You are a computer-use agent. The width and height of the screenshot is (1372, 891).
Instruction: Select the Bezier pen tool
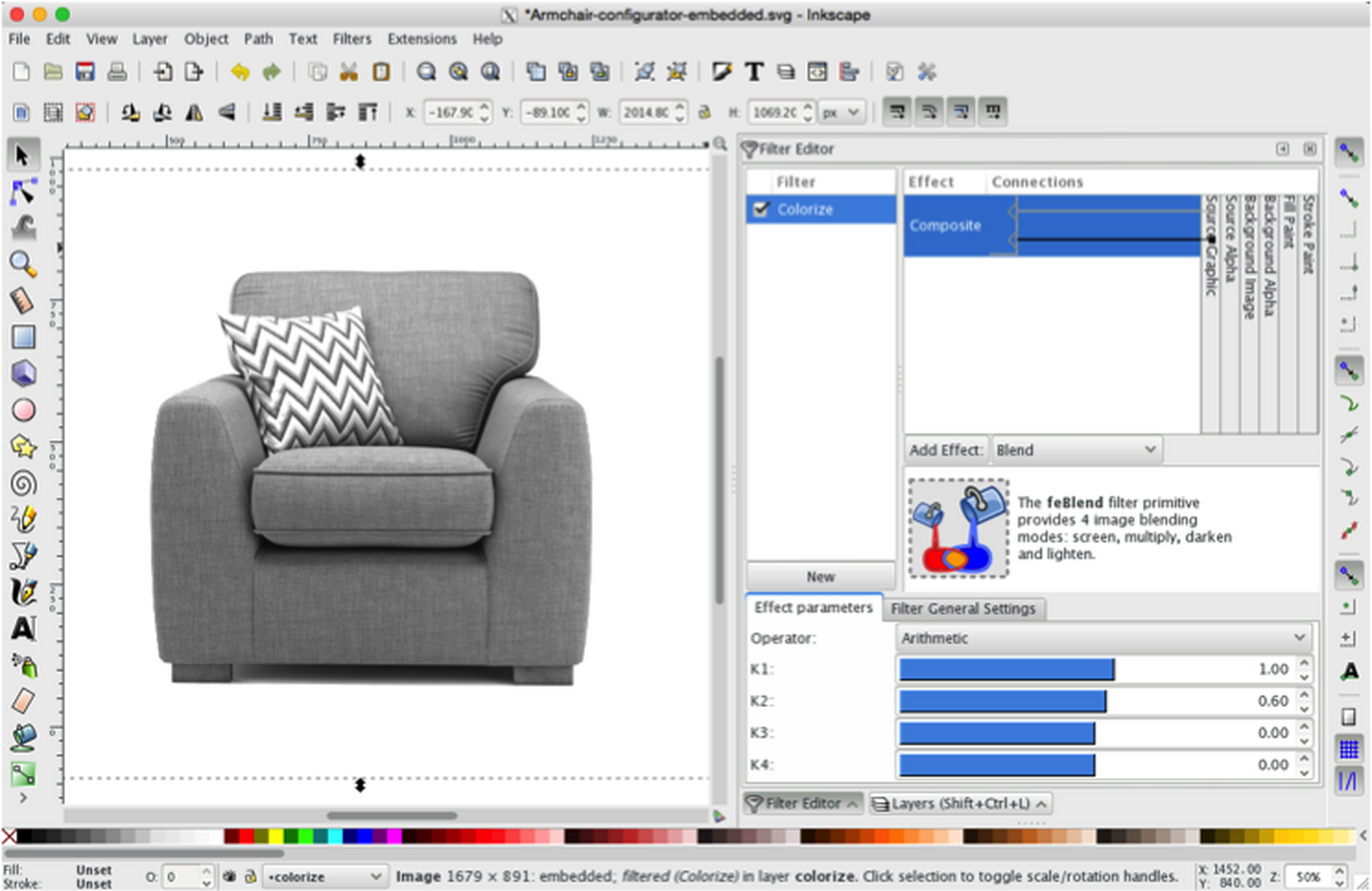point(23,556)
